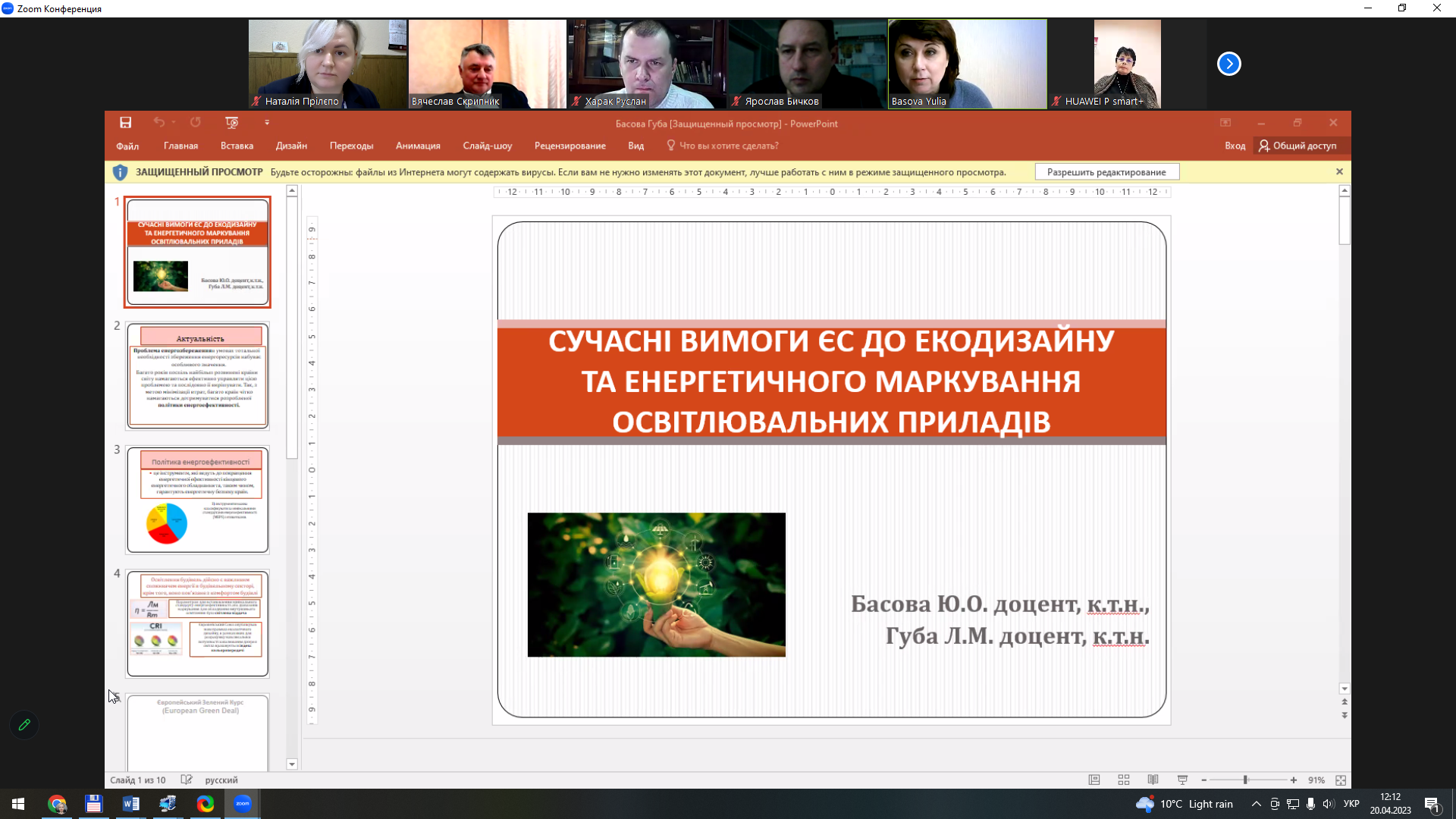Select the Слайд-шоу ribbon tab
This screenshot has height=819, width=1456.
(x=487, y=146)
